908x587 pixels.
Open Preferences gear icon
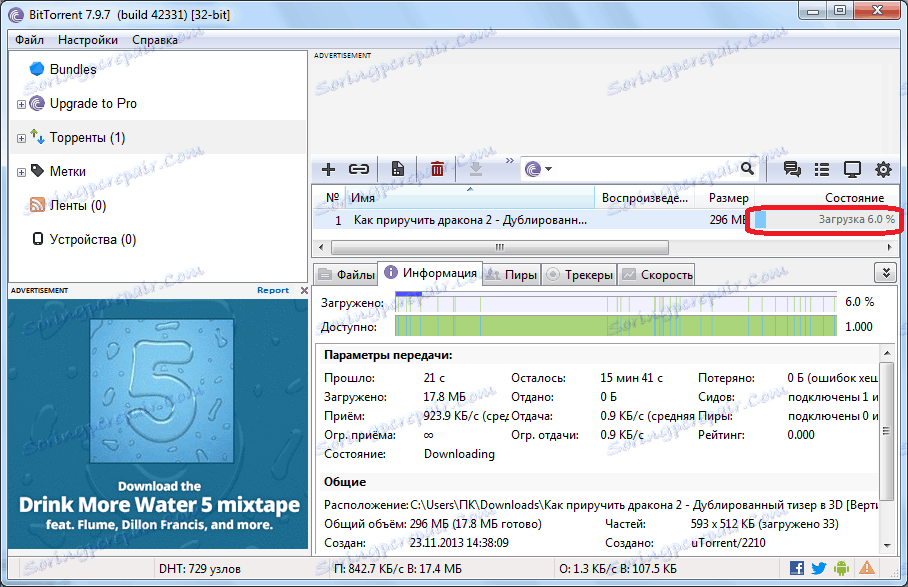click(x=883, y=169)
